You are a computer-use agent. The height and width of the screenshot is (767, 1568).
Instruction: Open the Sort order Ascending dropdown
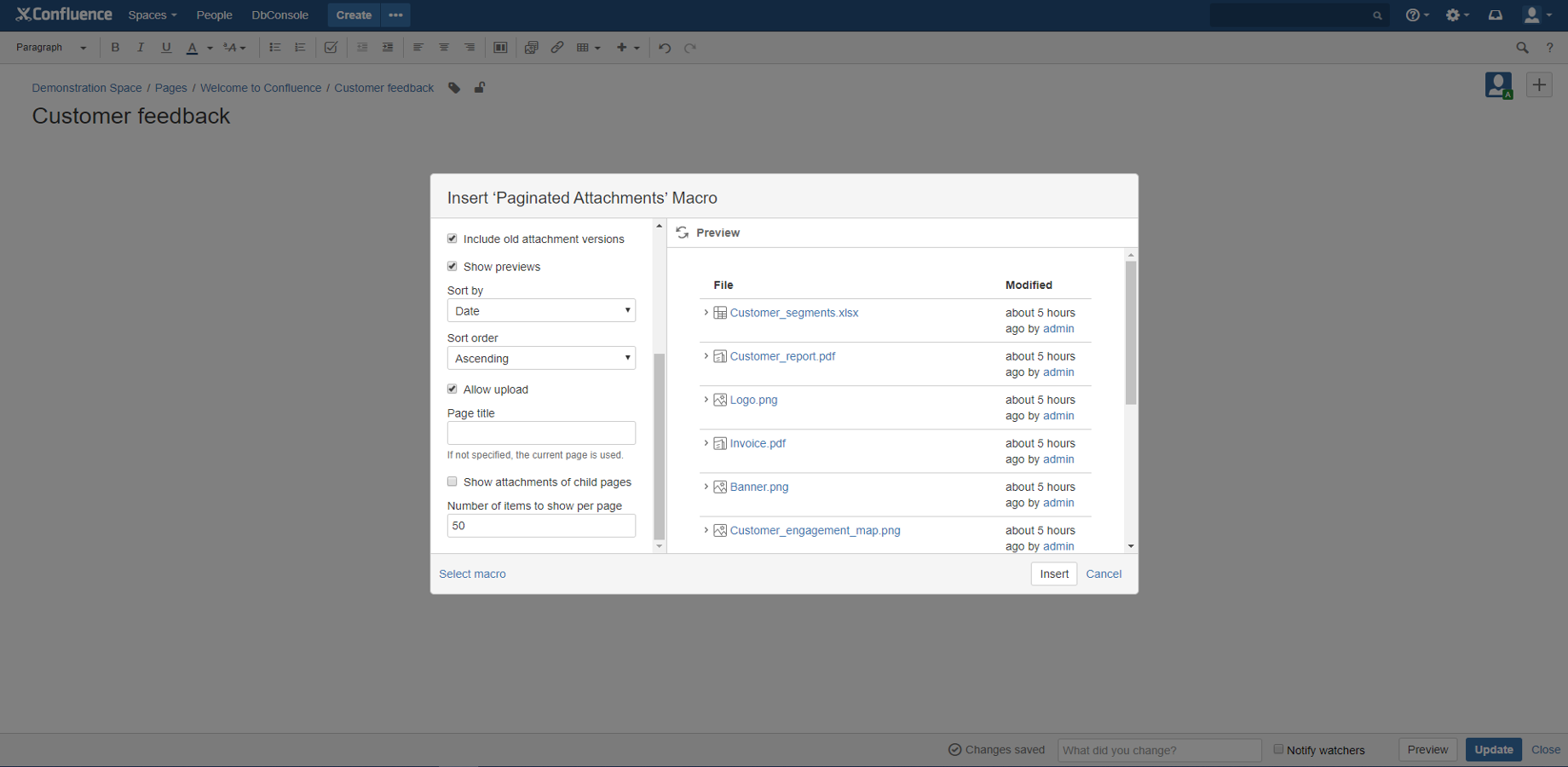coord(541,358)
